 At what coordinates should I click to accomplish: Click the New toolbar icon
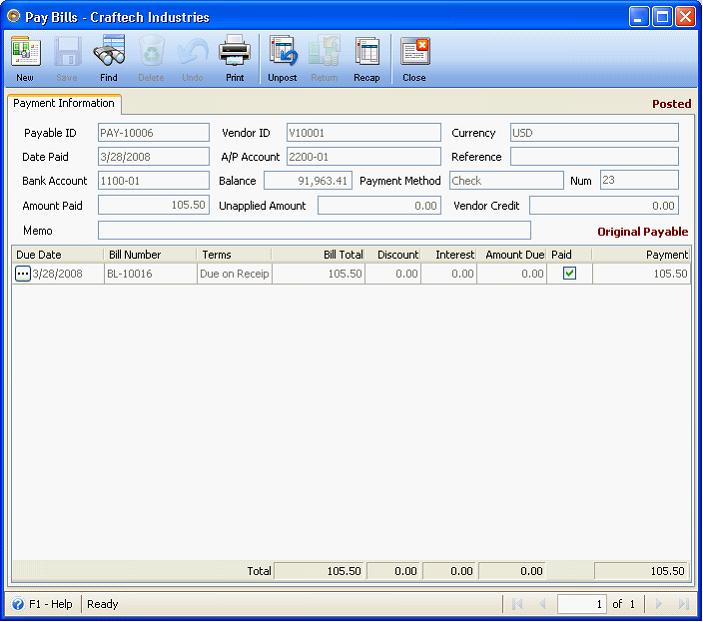pyautogui.click(x=25, y=52)
